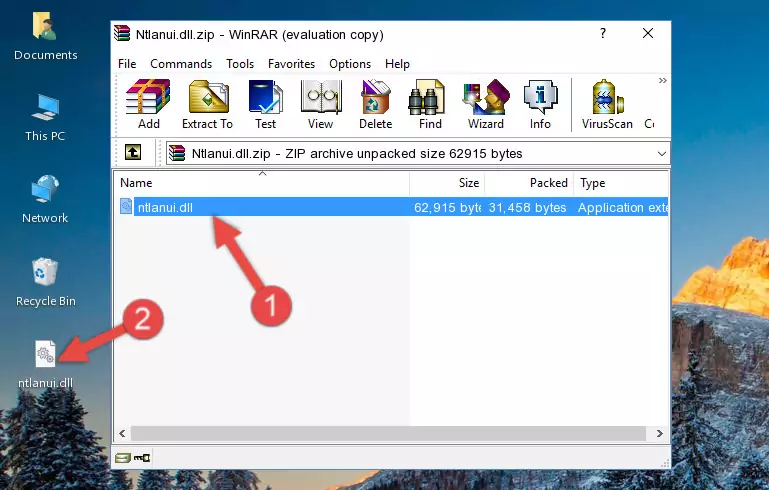769x490 pixels.
Task: Click the left arrow of the horizontal scrollbar
Action: 122,434
